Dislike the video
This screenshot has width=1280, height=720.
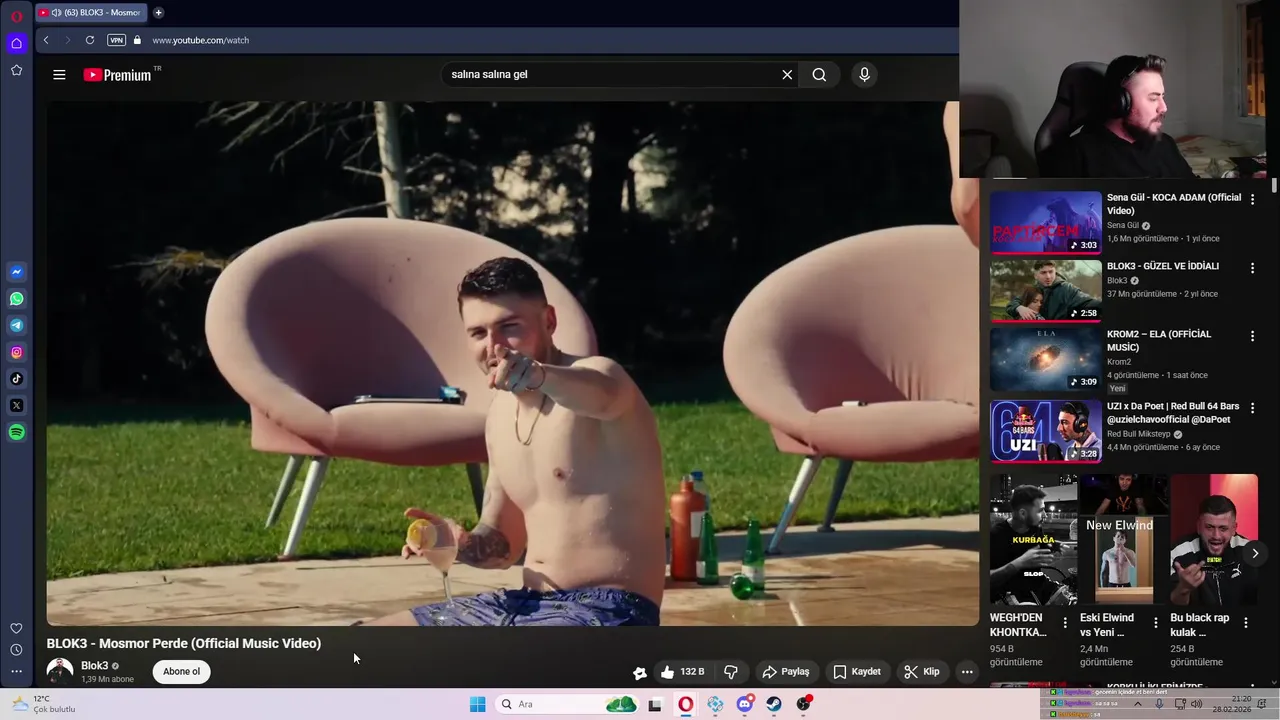tap(731, 672)
